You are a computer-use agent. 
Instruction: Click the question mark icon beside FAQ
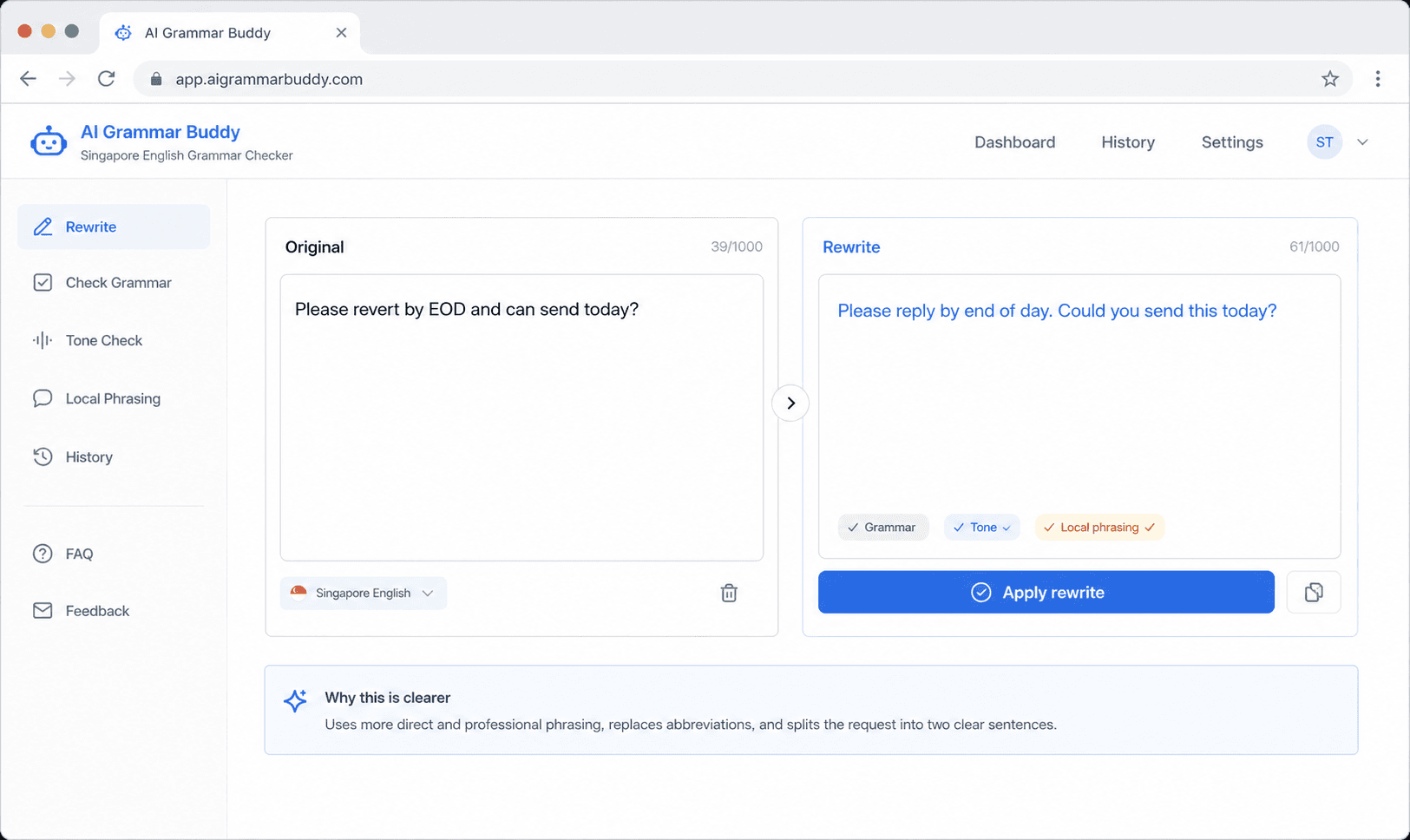(x=43, y=554)
